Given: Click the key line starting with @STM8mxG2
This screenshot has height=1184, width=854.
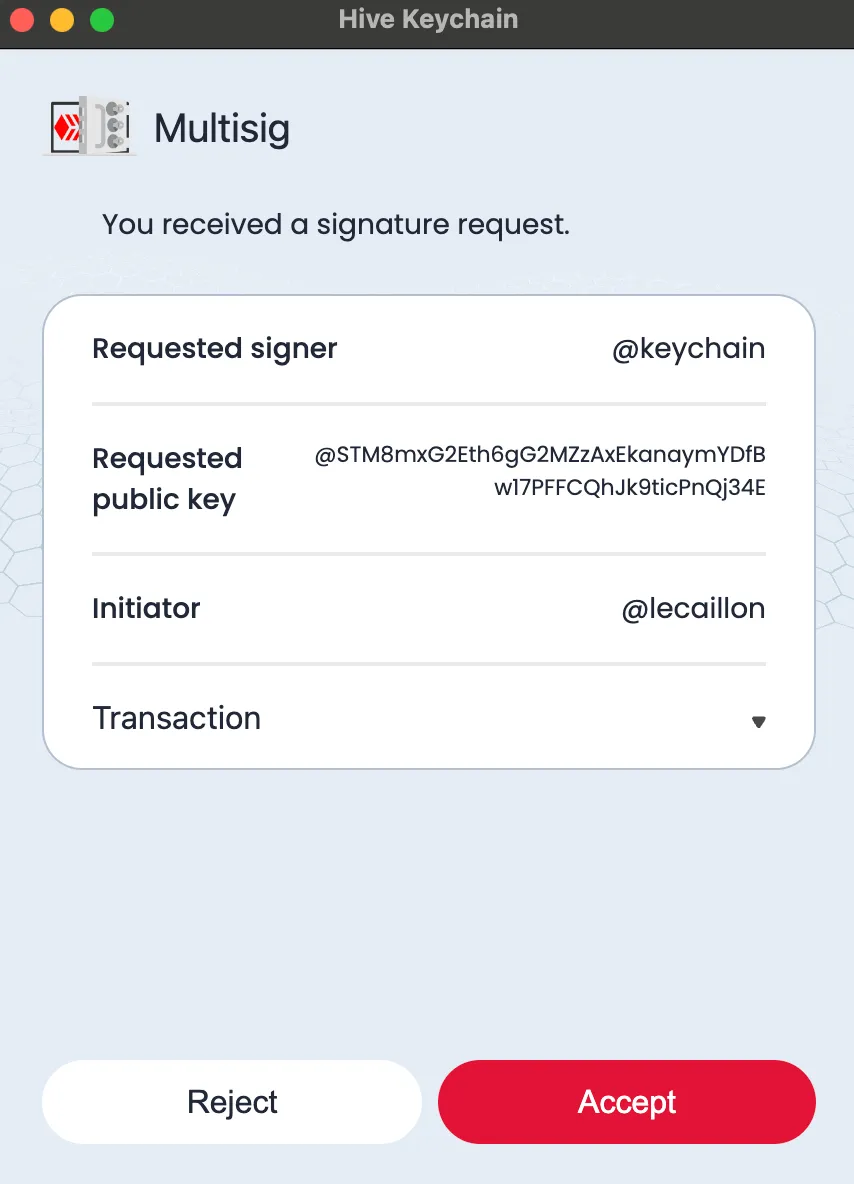Looking at the screenshot, I should pyautogui.click(x=540, y=455).
